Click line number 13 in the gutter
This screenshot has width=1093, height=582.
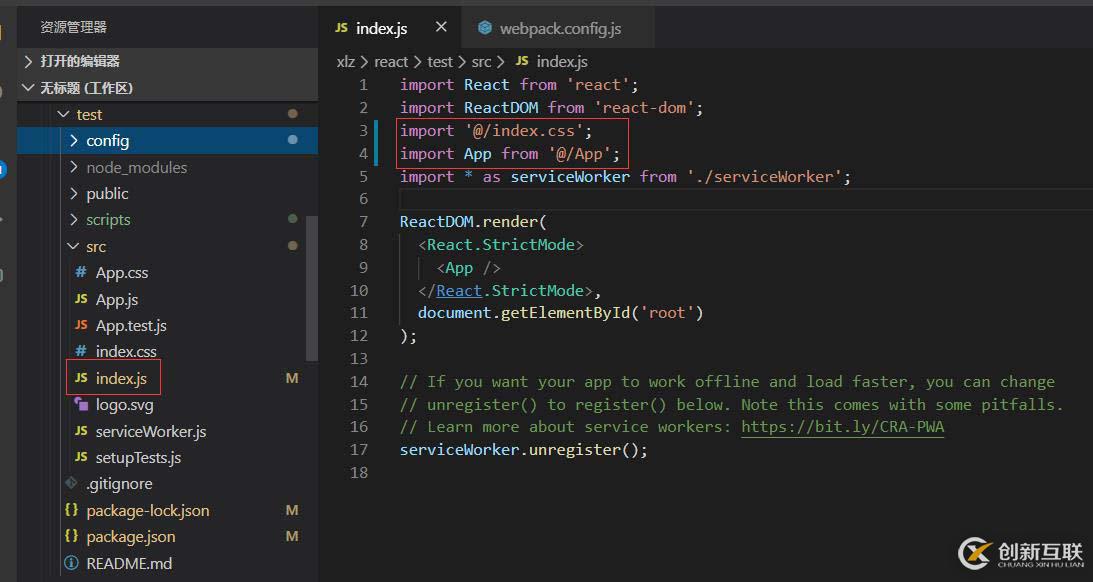coord(359,359)
